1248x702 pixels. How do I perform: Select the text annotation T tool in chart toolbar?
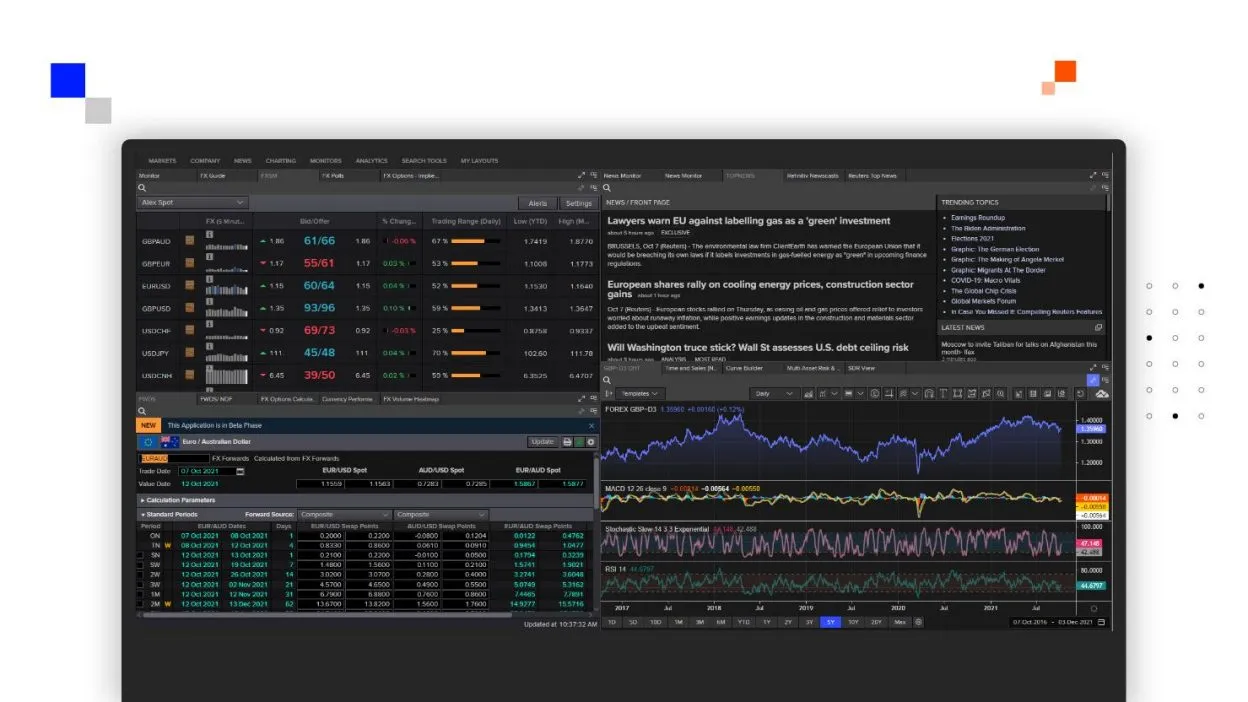click(943, 394)
